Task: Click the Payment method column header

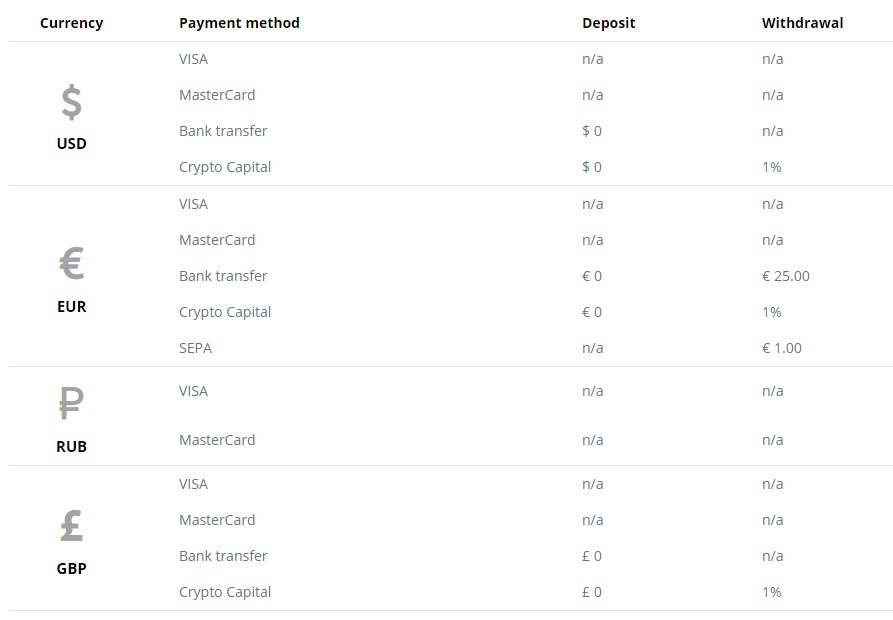Action: 239,23
